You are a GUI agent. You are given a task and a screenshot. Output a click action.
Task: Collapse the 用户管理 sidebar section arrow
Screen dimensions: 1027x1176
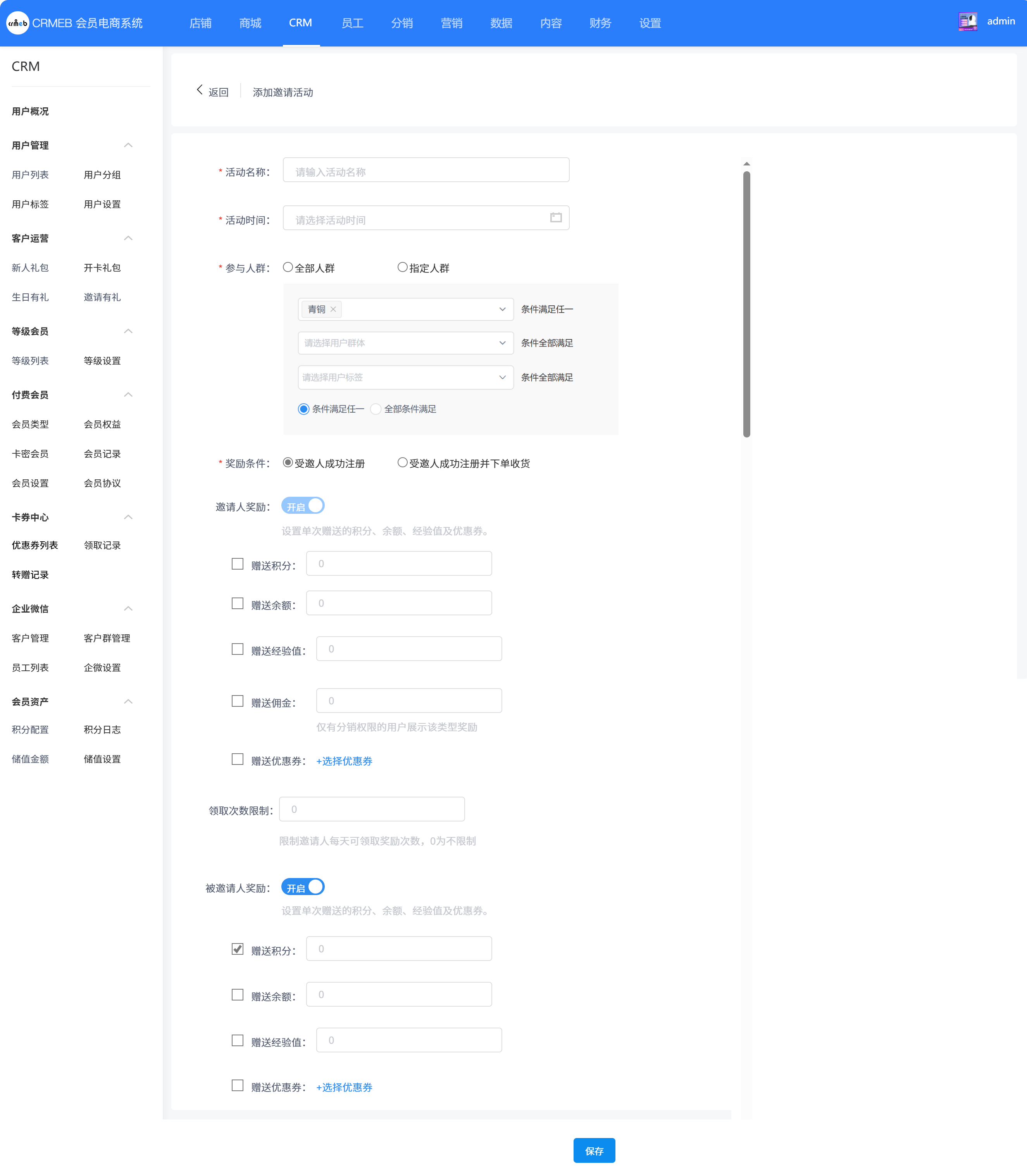(x=128, y=146)
